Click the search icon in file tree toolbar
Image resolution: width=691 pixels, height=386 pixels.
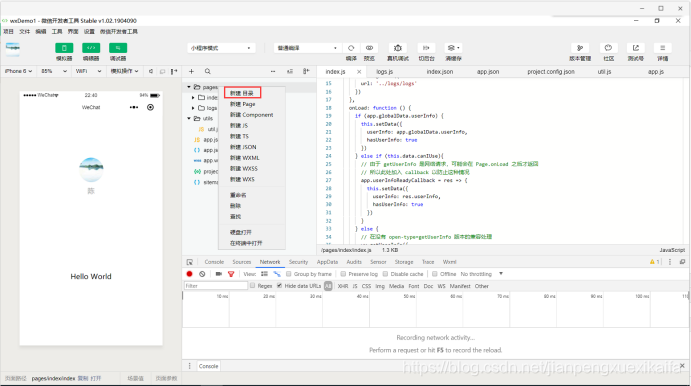tap(208, 71)
